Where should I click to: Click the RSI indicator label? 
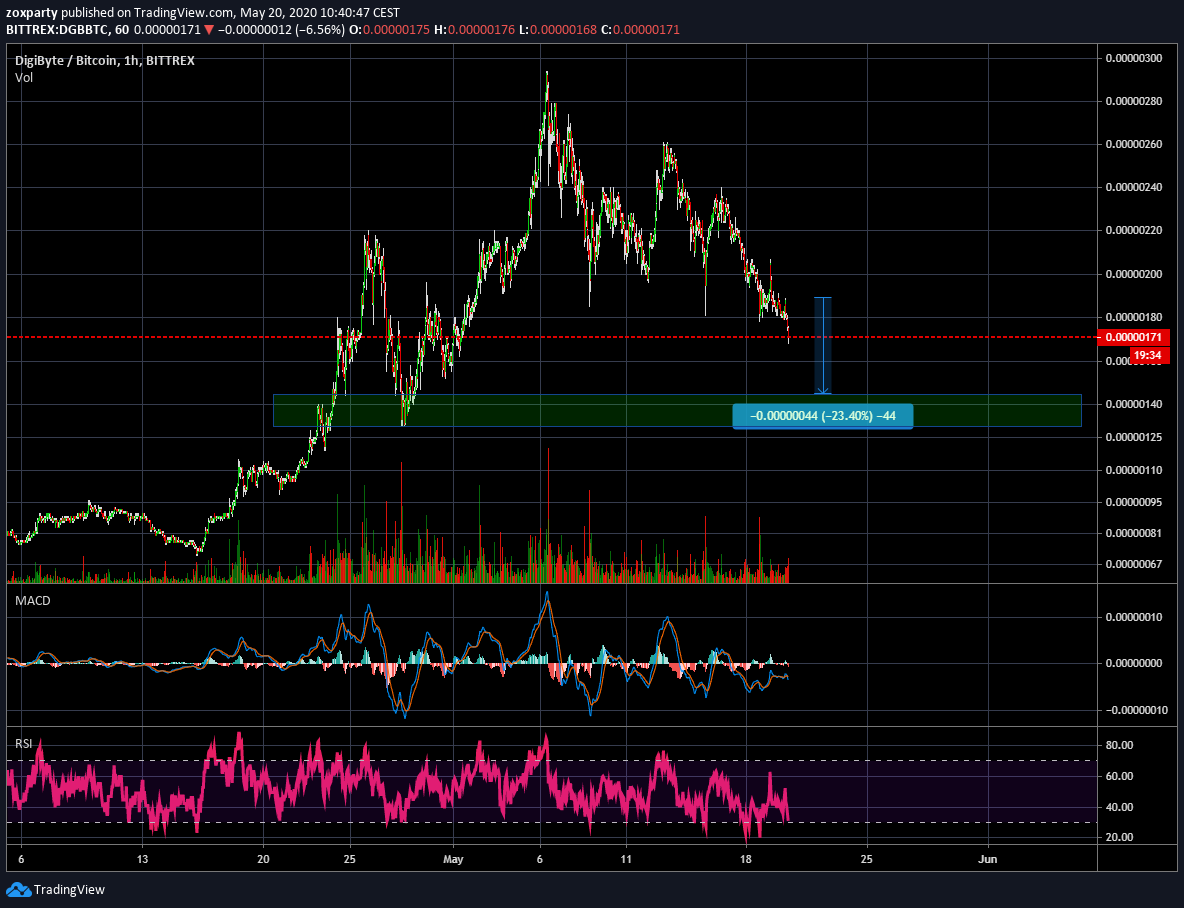click(x=24, y=743)
